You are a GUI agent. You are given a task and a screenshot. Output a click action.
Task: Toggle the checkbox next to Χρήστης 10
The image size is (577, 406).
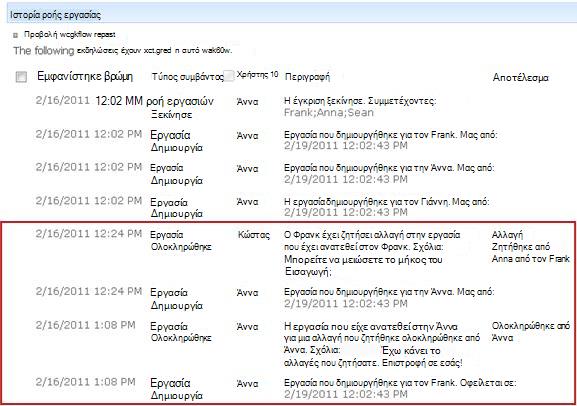click(229, 75)
